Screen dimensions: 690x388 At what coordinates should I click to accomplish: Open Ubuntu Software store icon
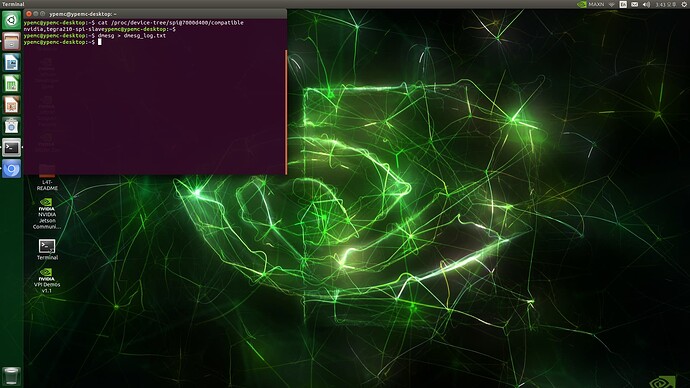click(11, 126)
